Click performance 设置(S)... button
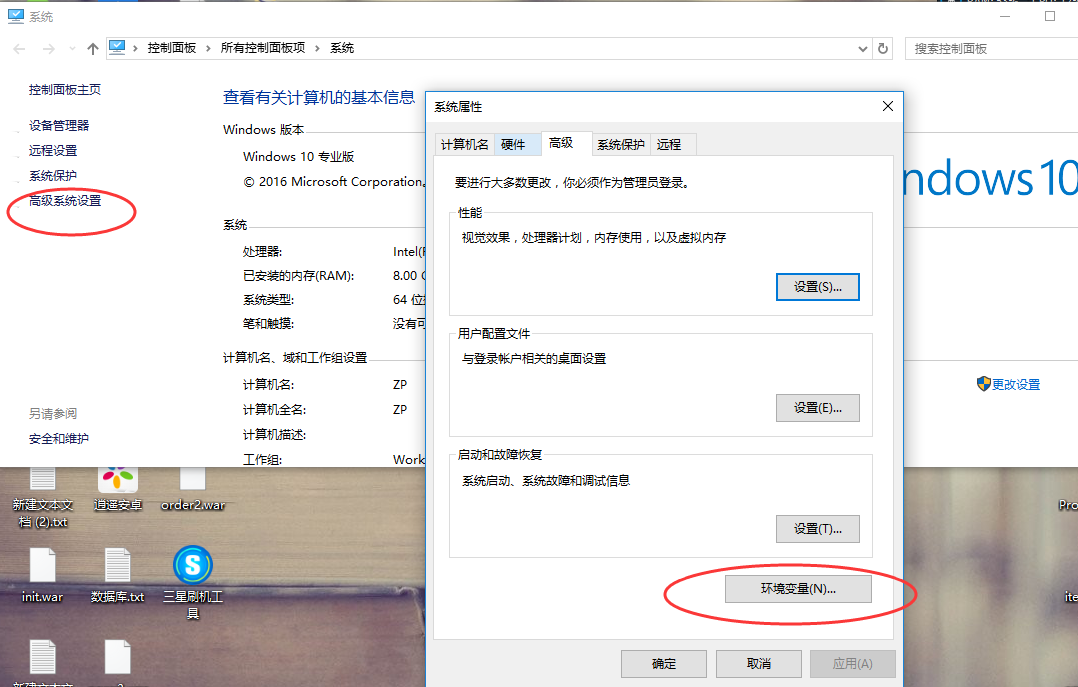This screenshot has width=1078, height=687. coord(817,287)
